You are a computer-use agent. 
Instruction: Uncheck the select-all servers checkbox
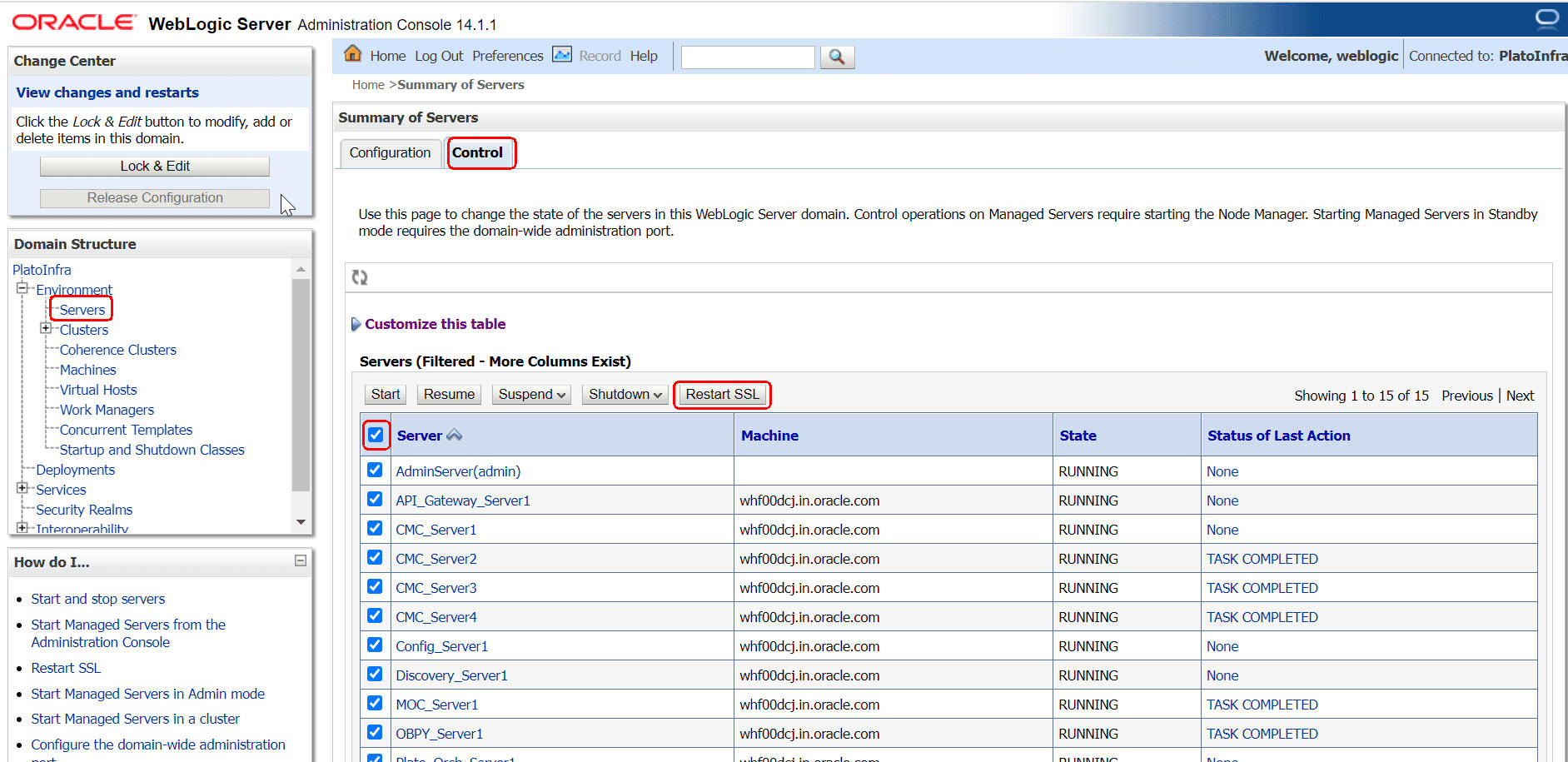[376, 435]
